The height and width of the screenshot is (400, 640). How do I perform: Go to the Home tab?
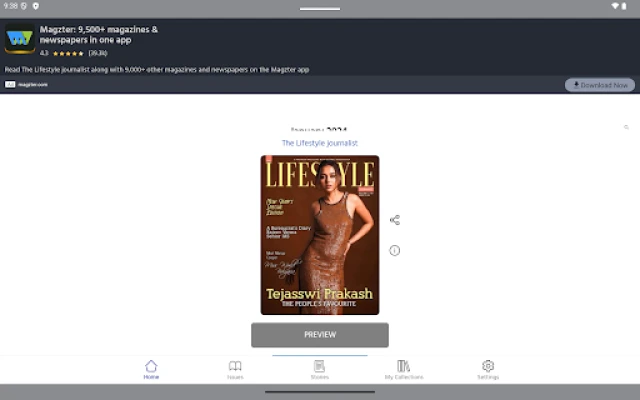coord(151,369)
